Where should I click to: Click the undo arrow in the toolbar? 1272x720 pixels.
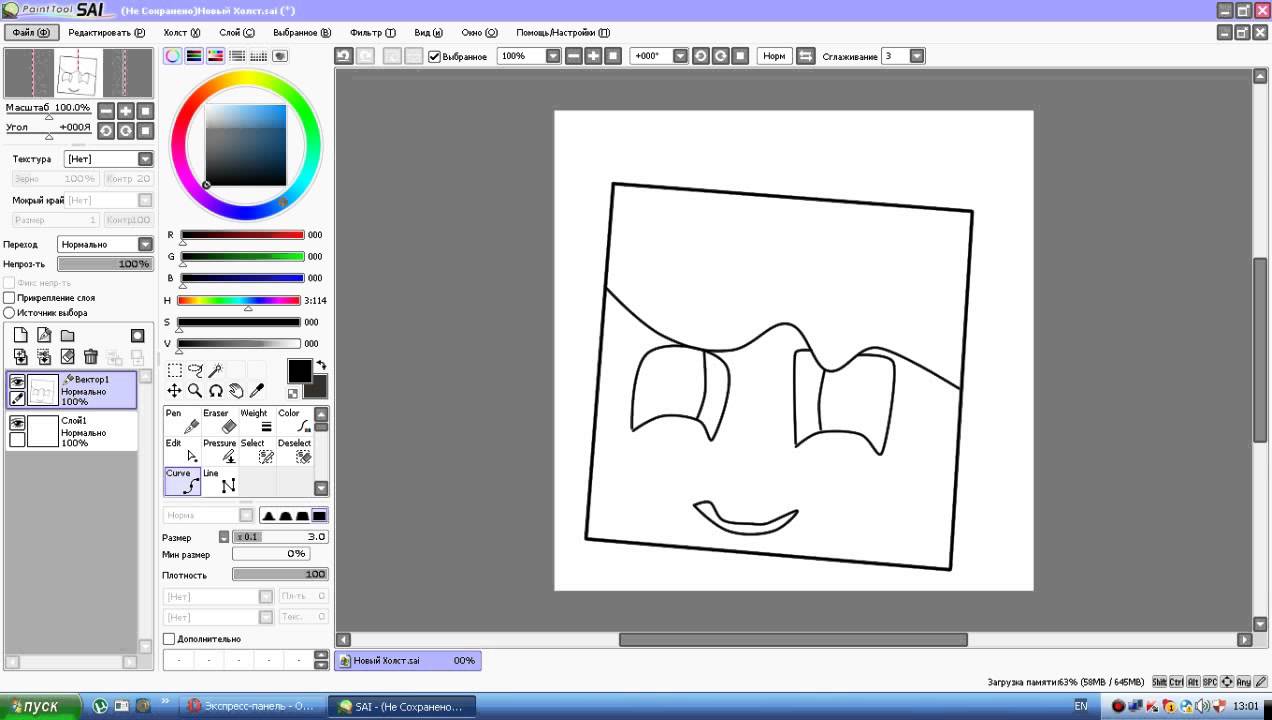[x=343, y=56]
